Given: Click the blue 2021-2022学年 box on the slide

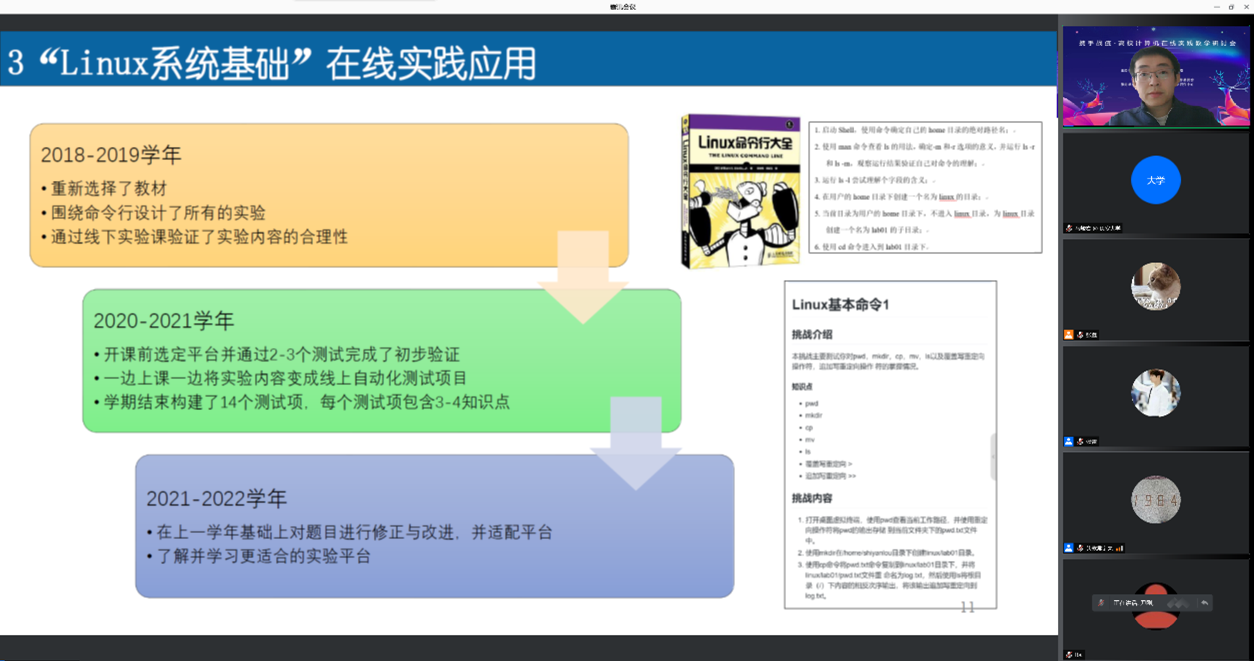Looking at the screenshot, I should tap(433, 526).
